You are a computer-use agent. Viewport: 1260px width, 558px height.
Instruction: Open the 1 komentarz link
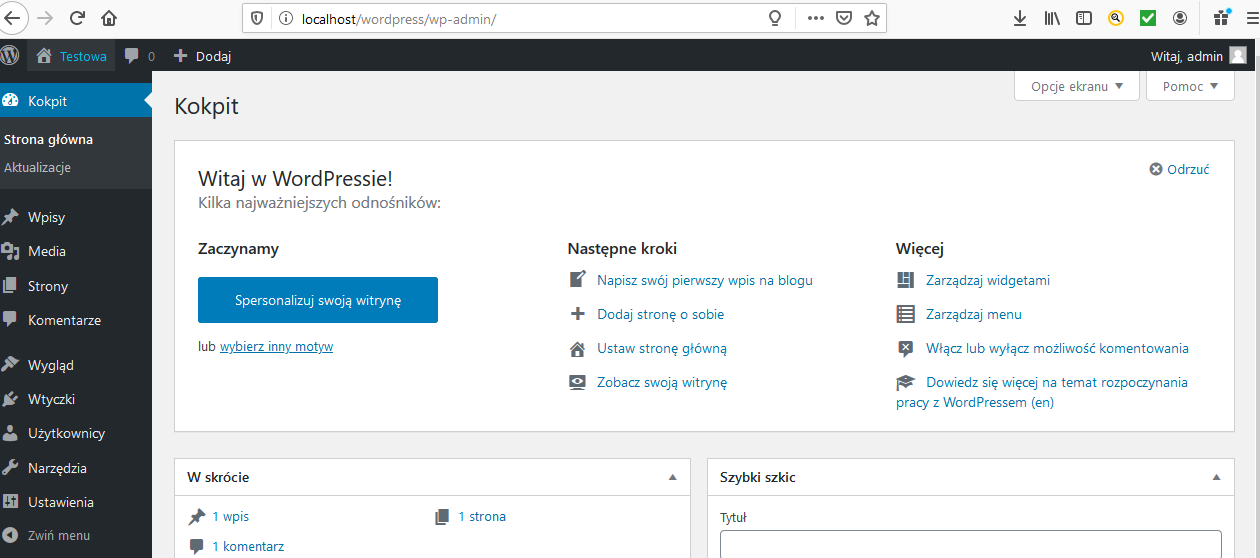coord(248,547)
